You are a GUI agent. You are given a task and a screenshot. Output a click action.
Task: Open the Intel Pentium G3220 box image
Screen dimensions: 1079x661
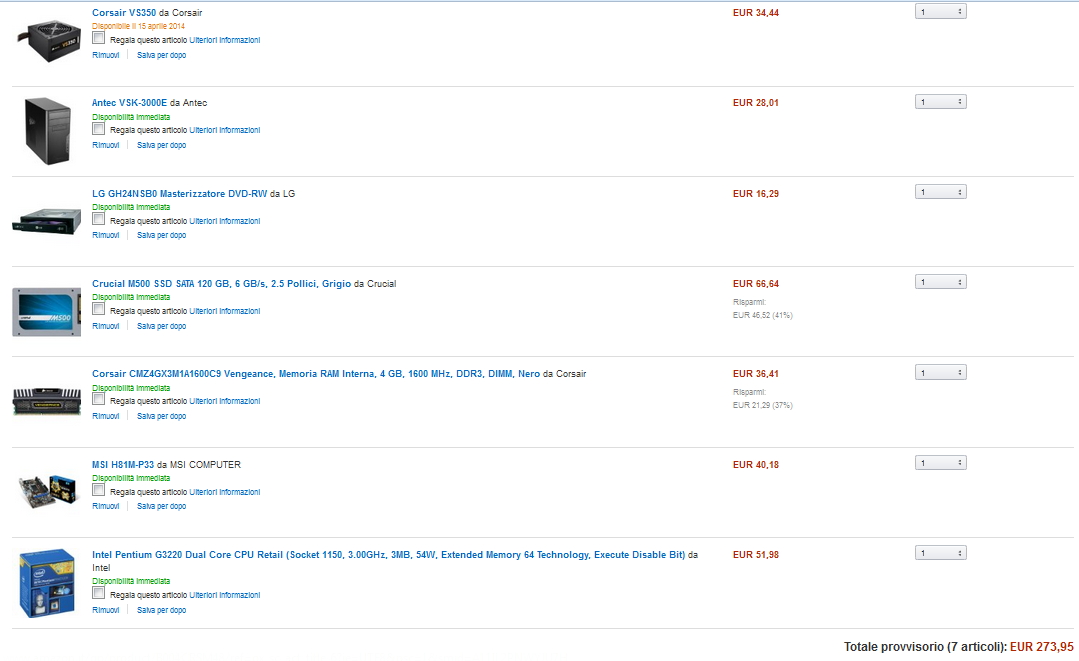(47, 583)
